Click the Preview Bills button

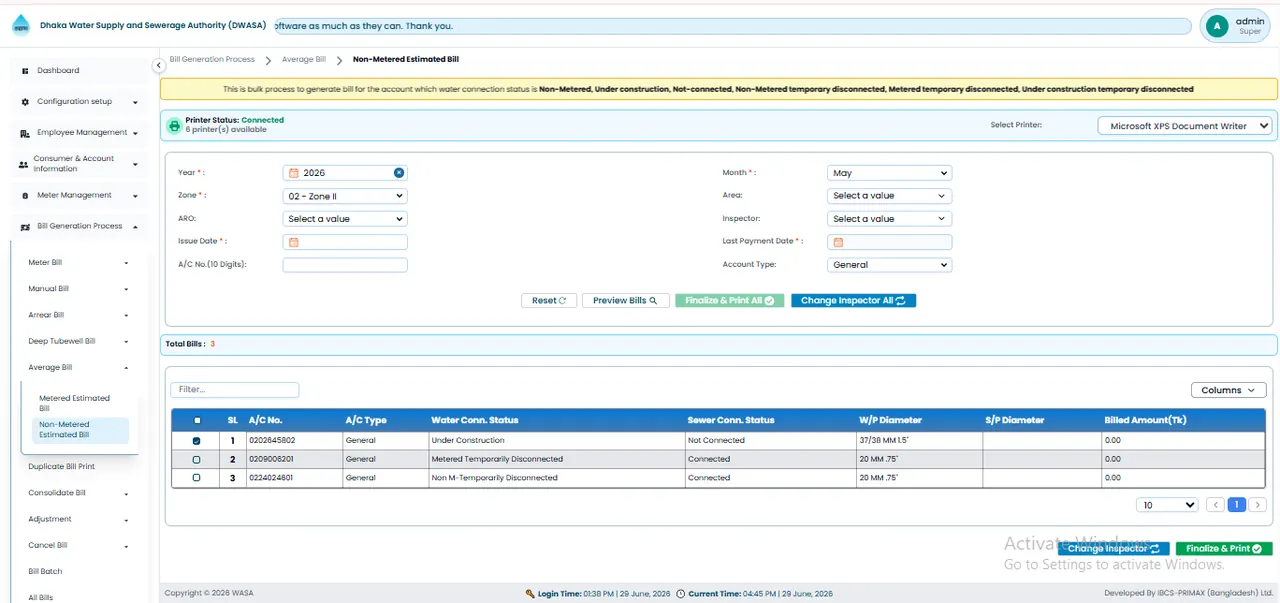(x=625, y=300)
